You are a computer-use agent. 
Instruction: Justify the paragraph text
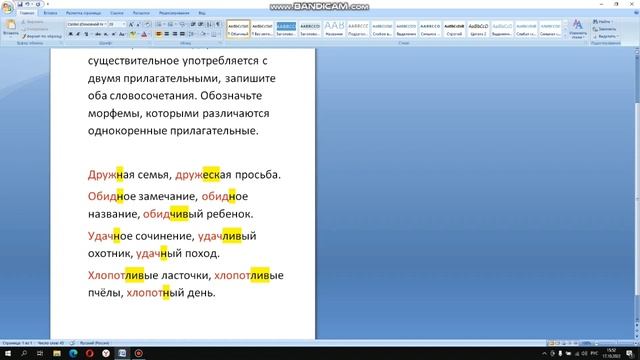[x=182, y=34]
